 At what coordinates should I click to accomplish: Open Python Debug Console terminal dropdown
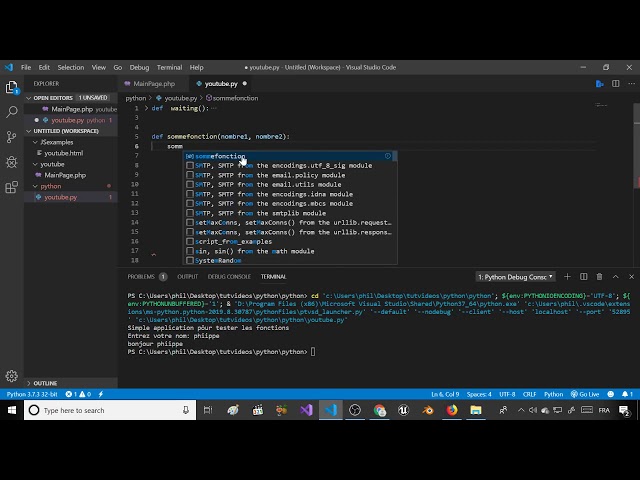click(516, 277)
